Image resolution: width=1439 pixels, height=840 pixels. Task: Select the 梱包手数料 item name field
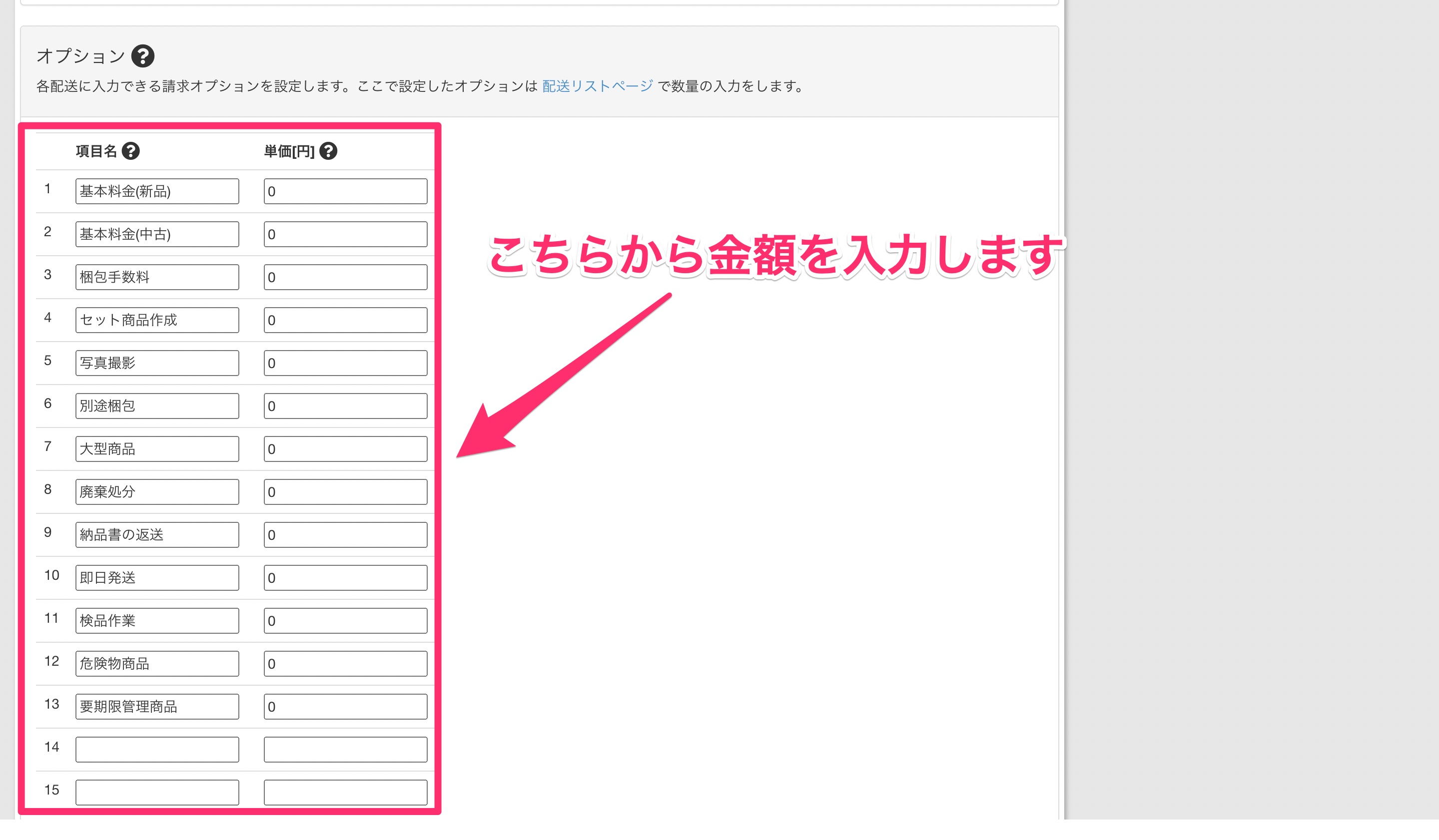(157, 277)
